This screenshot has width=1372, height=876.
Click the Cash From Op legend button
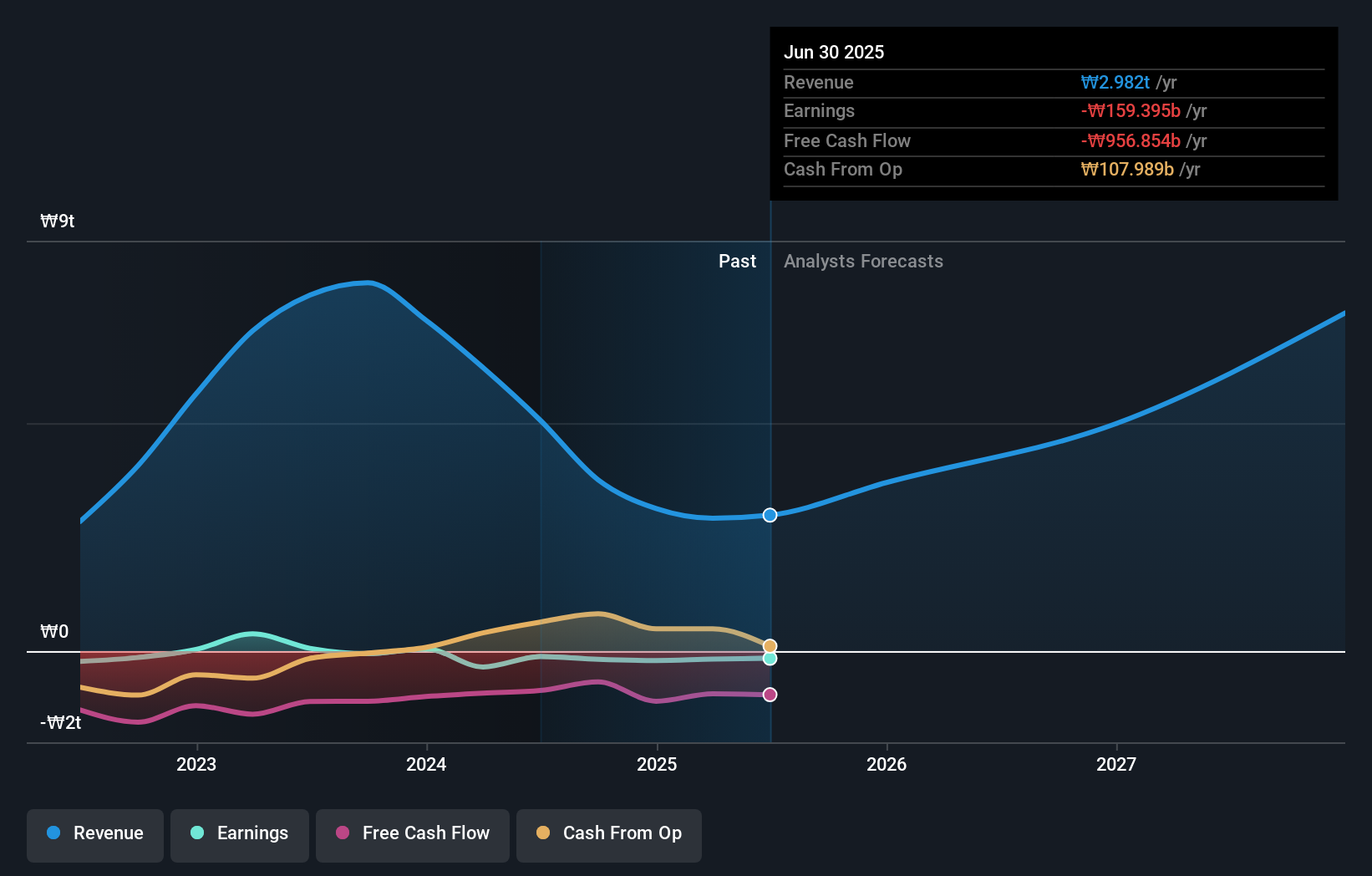point(608,833)
